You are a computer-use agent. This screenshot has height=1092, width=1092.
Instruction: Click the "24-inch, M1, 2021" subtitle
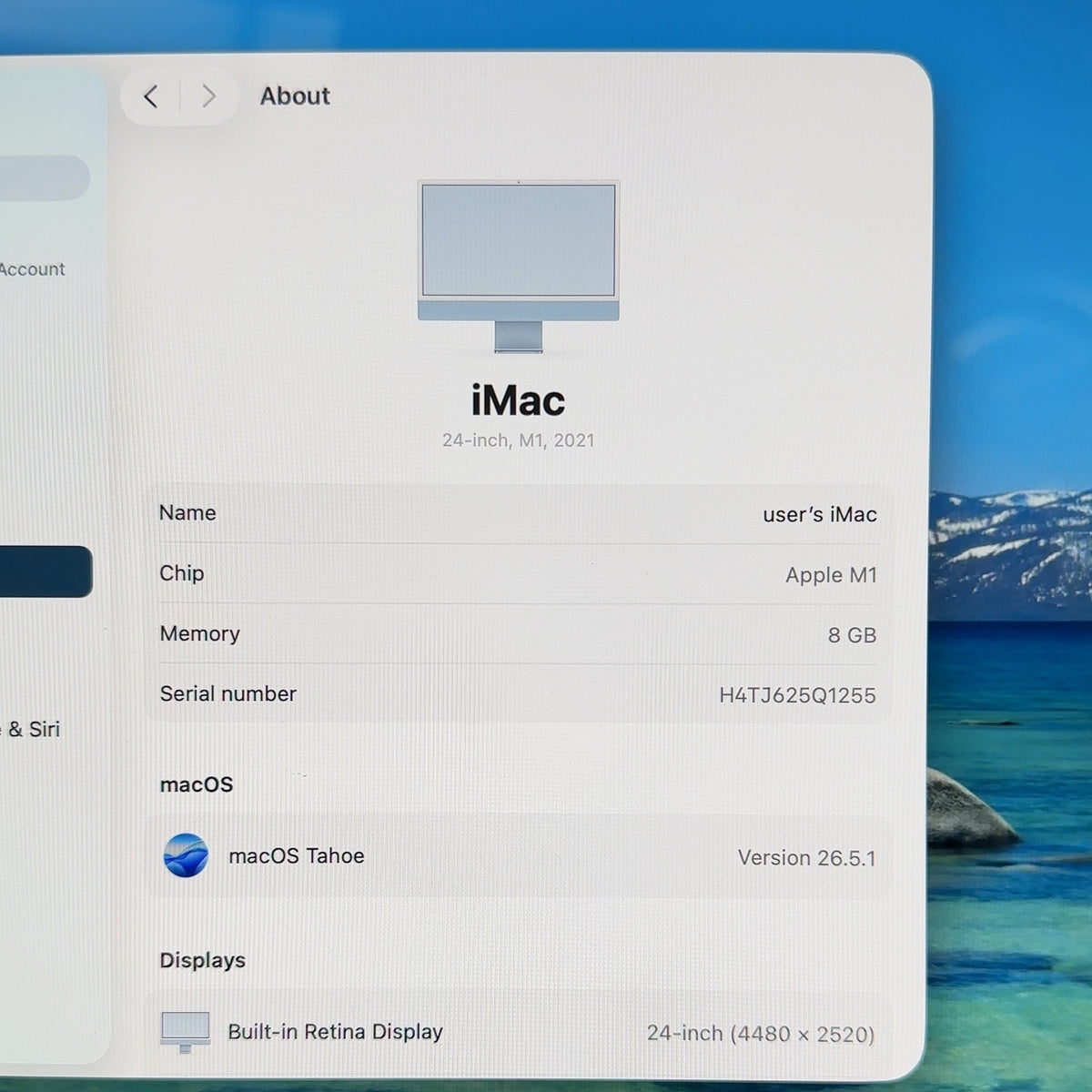[x=519, y=440]
